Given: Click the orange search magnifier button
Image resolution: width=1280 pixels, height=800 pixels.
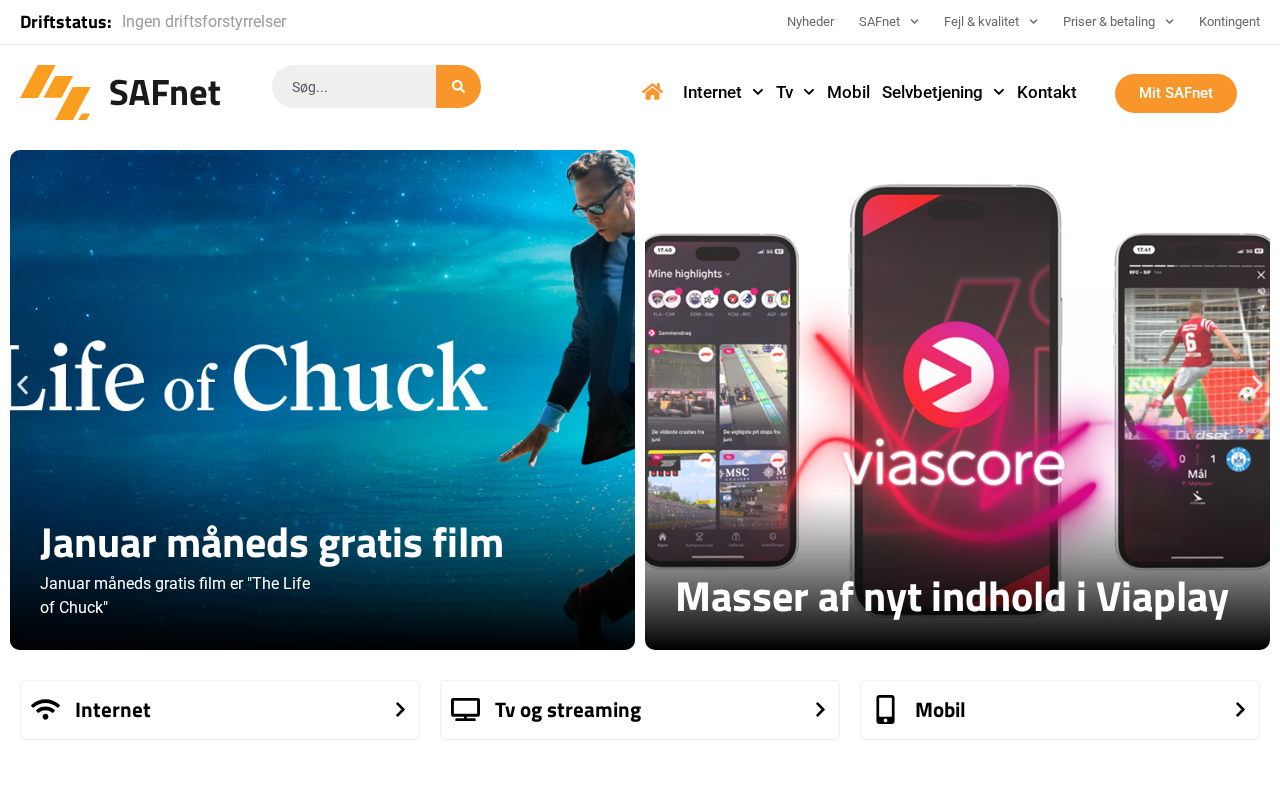Looking at the screenshot, I should click(x=458, y=87).
